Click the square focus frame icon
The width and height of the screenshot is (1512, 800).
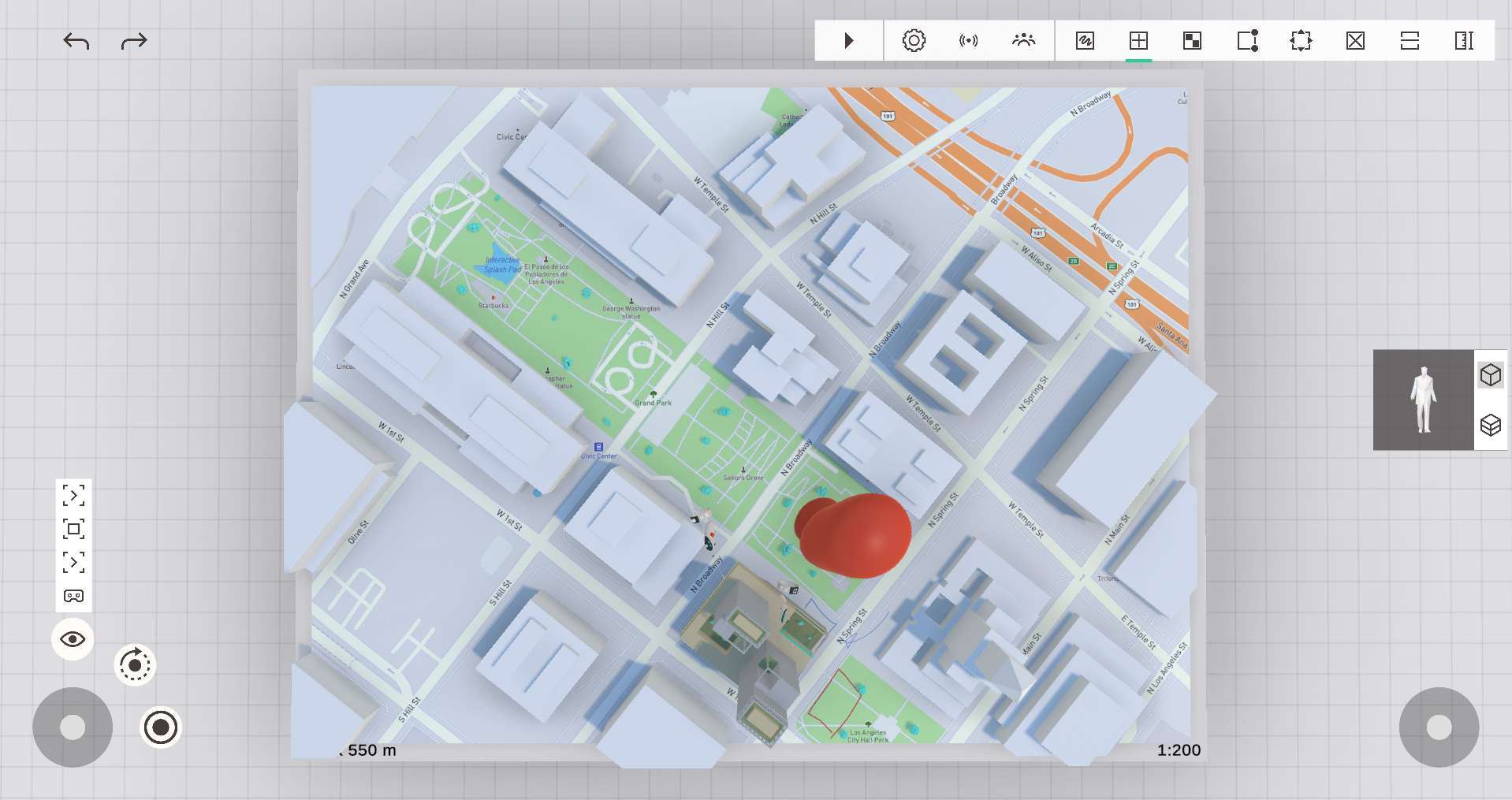coord(73,529)
